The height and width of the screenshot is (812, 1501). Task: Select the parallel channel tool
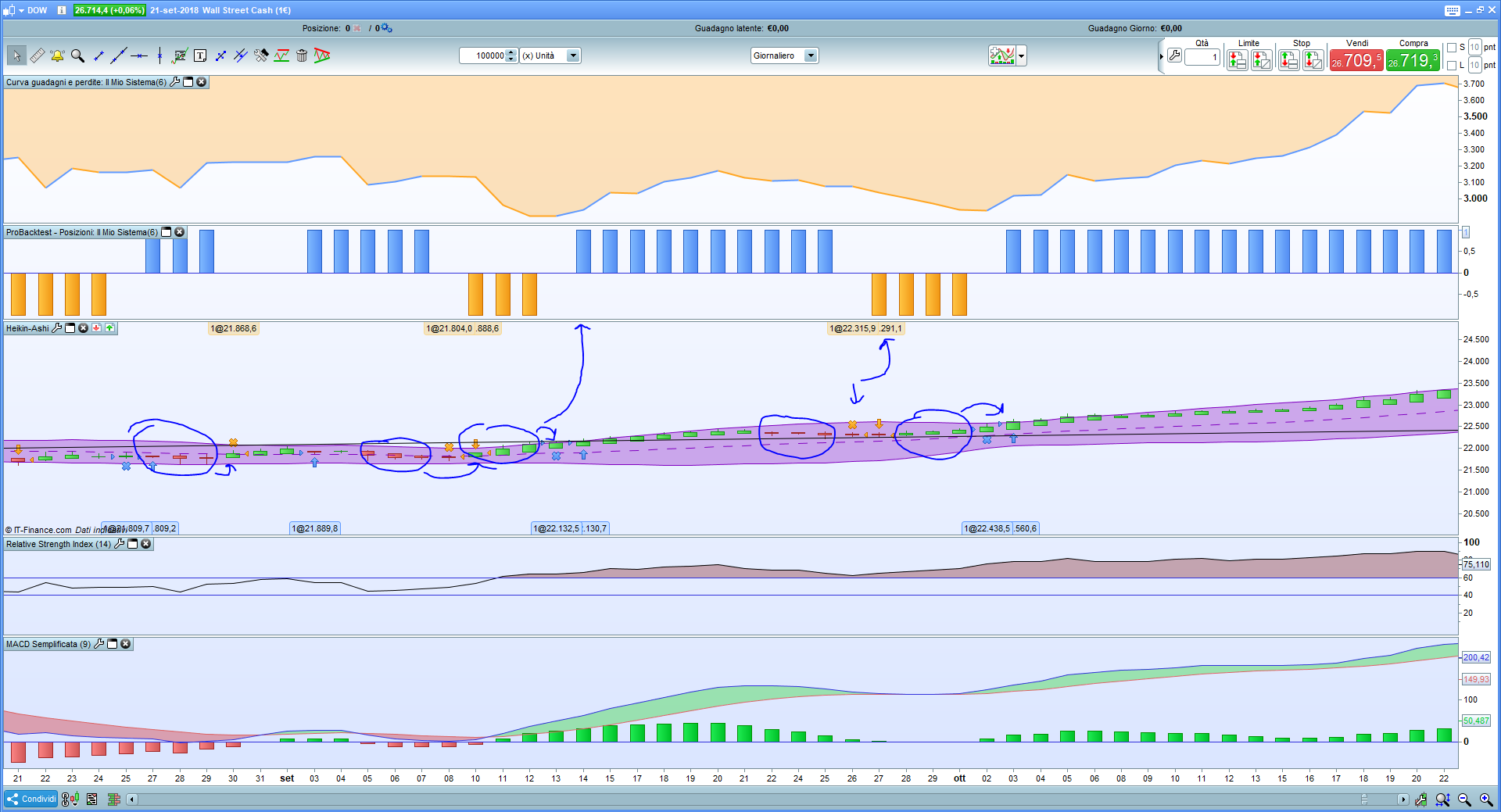[x=241, y=55]
